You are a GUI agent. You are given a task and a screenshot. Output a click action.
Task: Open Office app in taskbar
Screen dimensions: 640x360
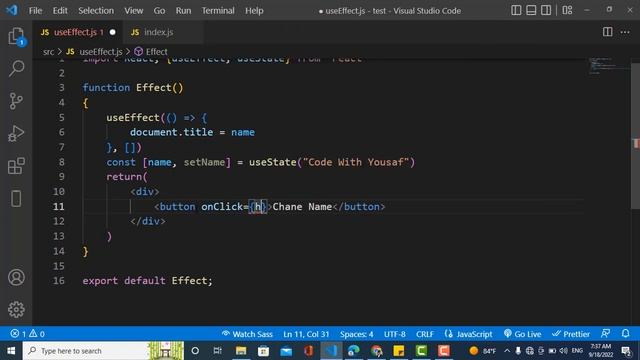309,351
